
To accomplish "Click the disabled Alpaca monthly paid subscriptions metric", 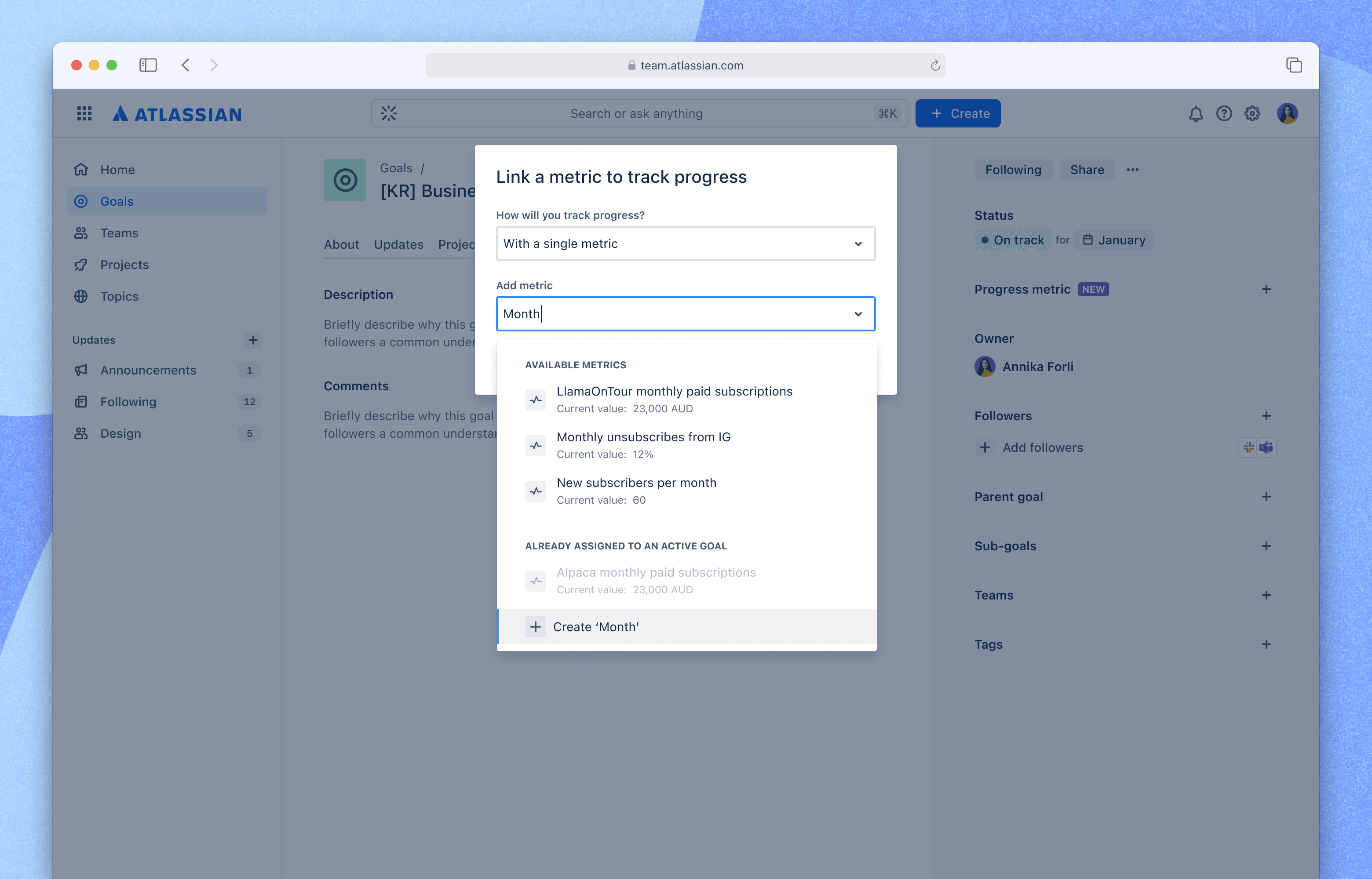I will 686,581.
